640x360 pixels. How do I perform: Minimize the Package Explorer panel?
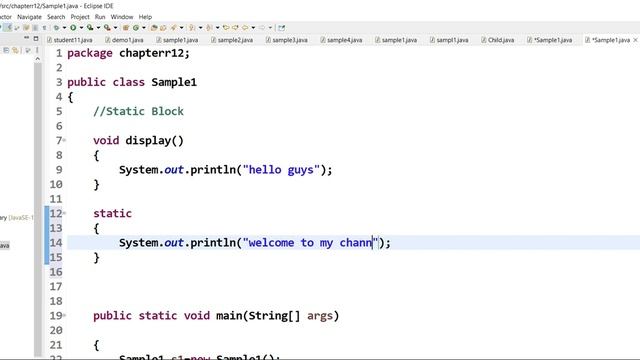point(27,38)
